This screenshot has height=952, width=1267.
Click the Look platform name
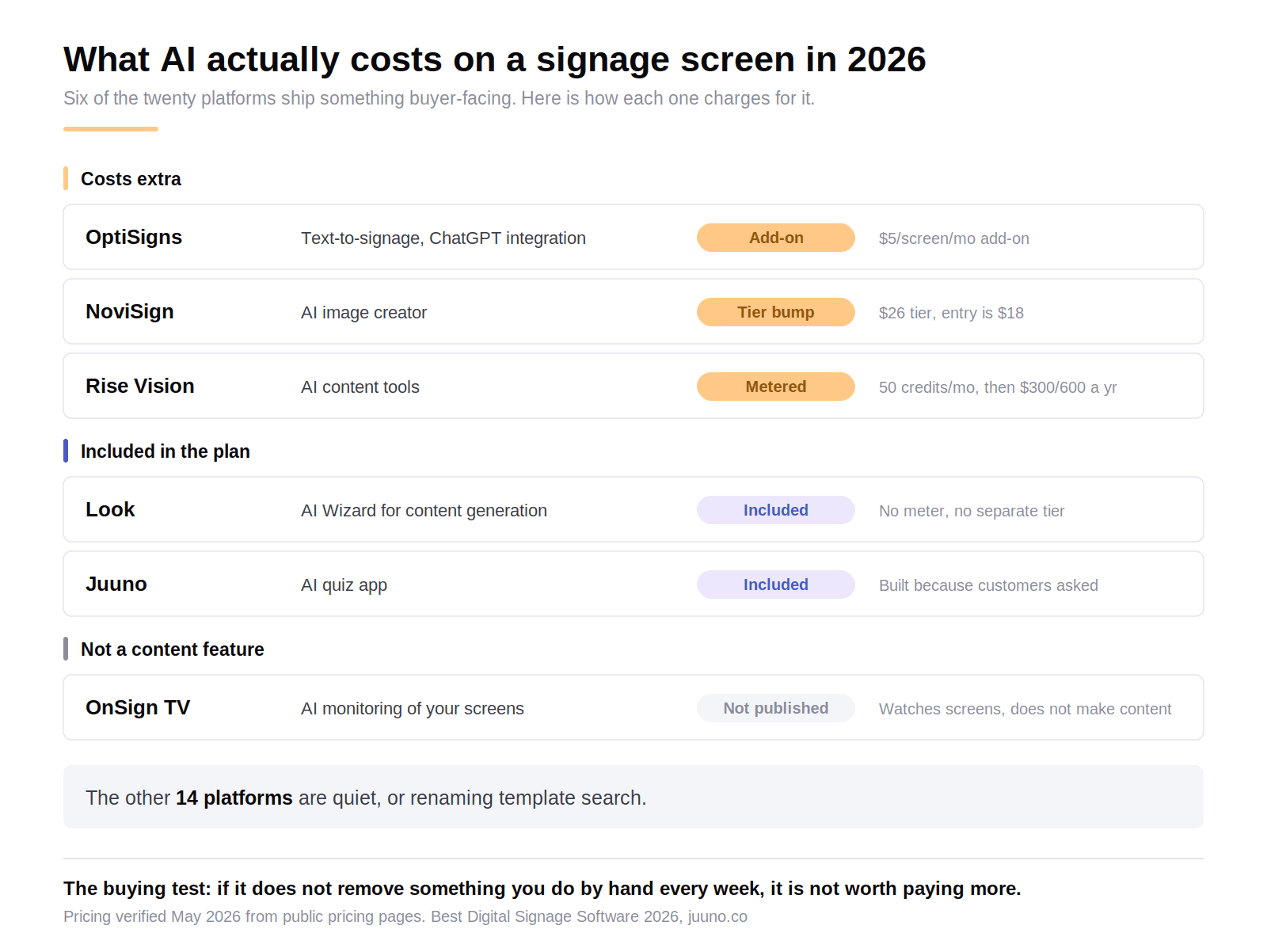[110, 509]
